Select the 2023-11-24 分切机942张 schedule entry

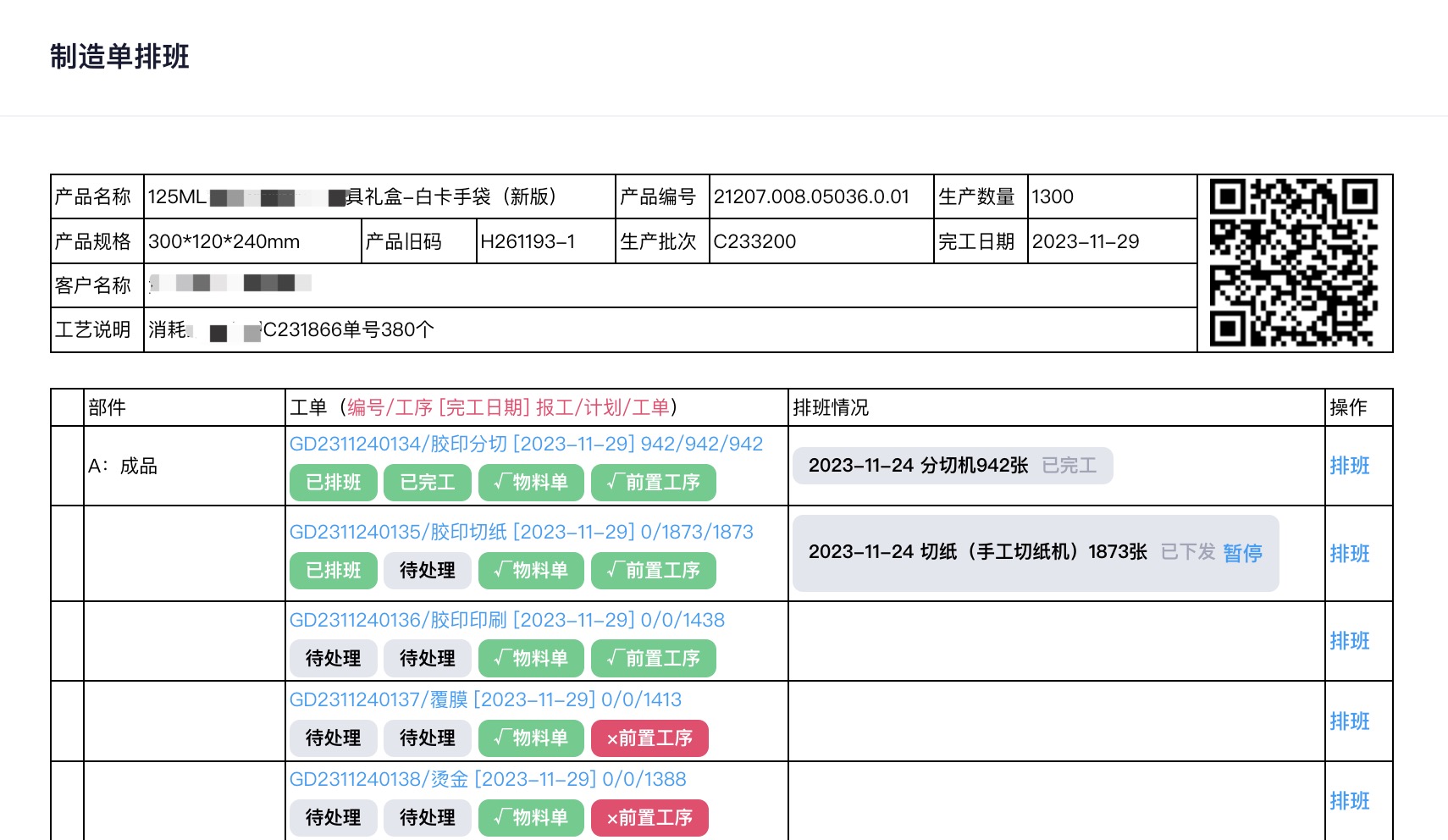pyautogui.click(x=918, y=466)
